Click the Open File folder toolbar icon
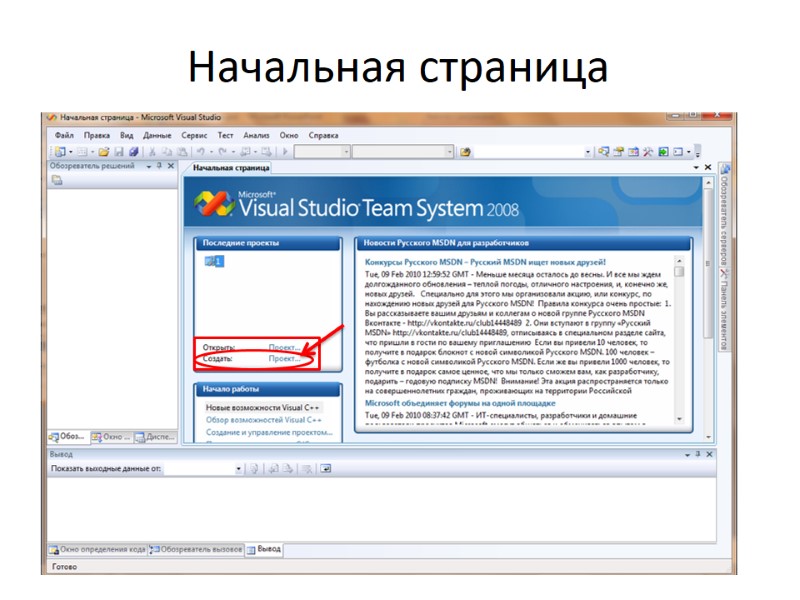The width and height of the screenshot is (800, 600). click(104, 152)
